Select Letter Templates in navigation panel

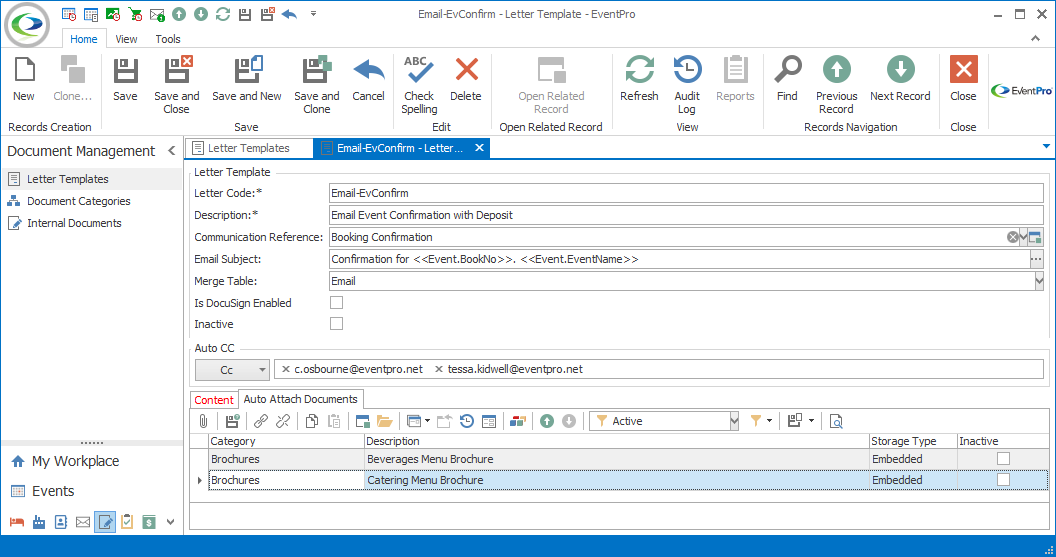[67, 179]
